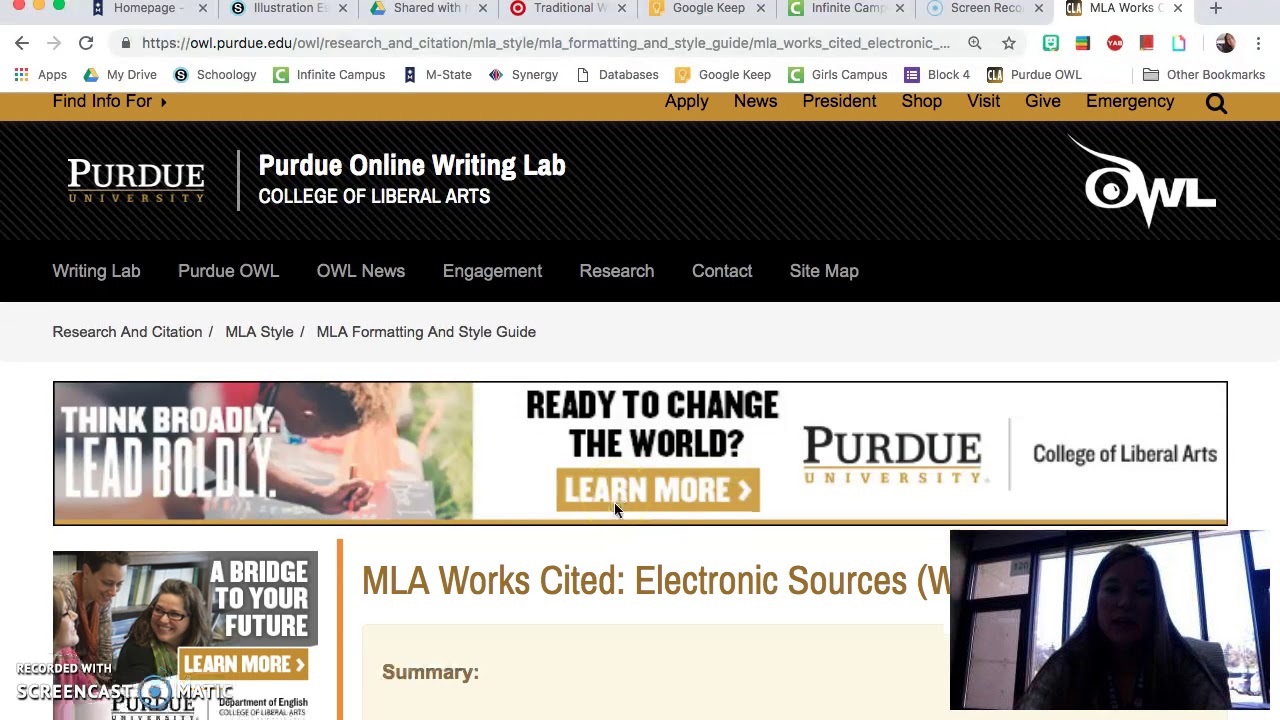
Task: Open My Drive bookmark
Action: [119, 75]
